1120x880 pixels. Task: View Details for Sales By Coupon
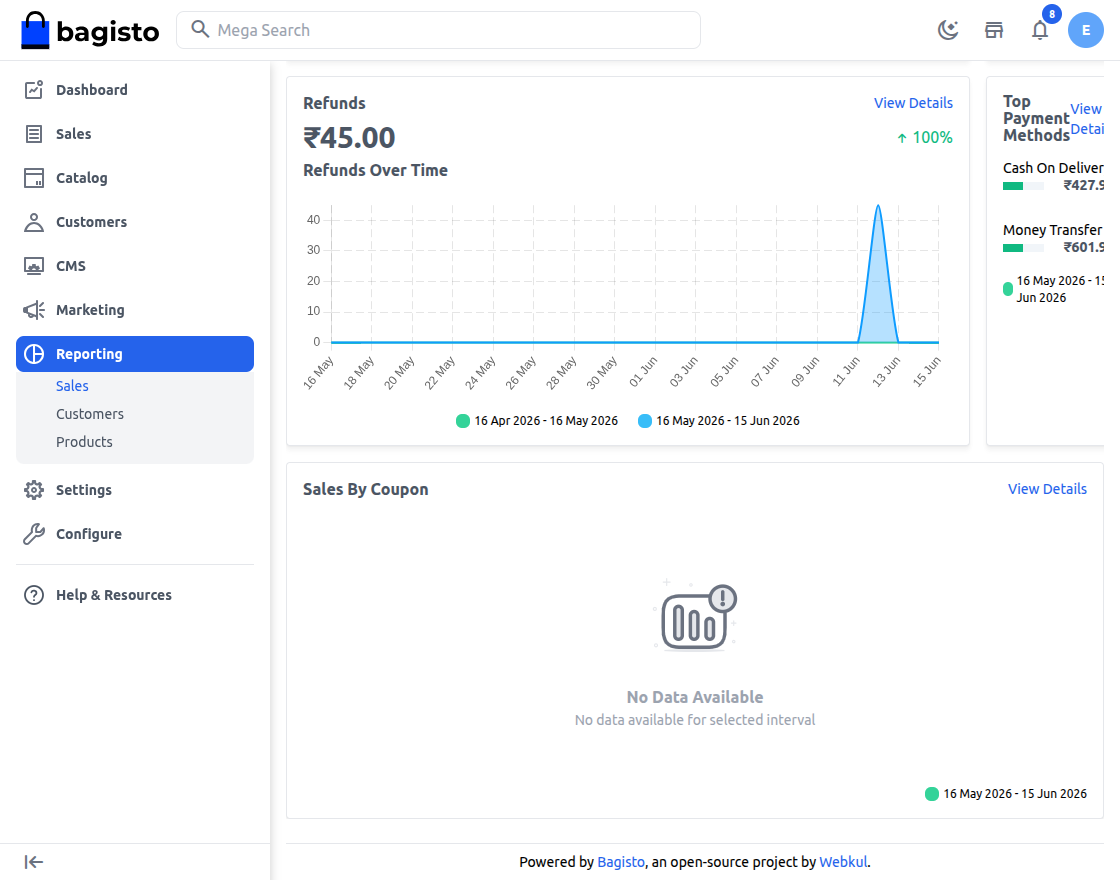(x=1047, y=489)
